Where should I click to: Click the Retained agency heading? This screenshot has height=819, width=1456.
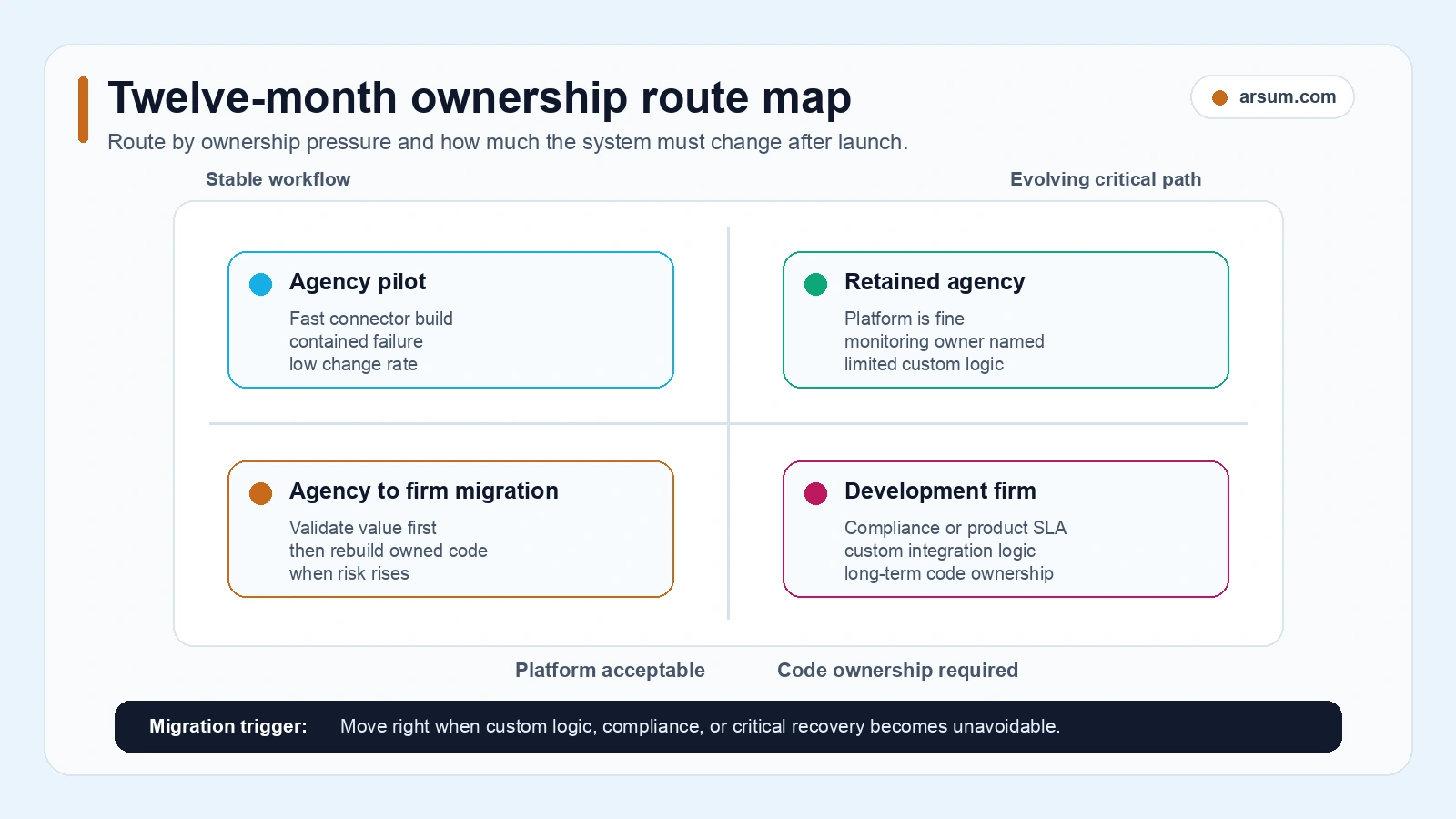click(x=935, y=282)
